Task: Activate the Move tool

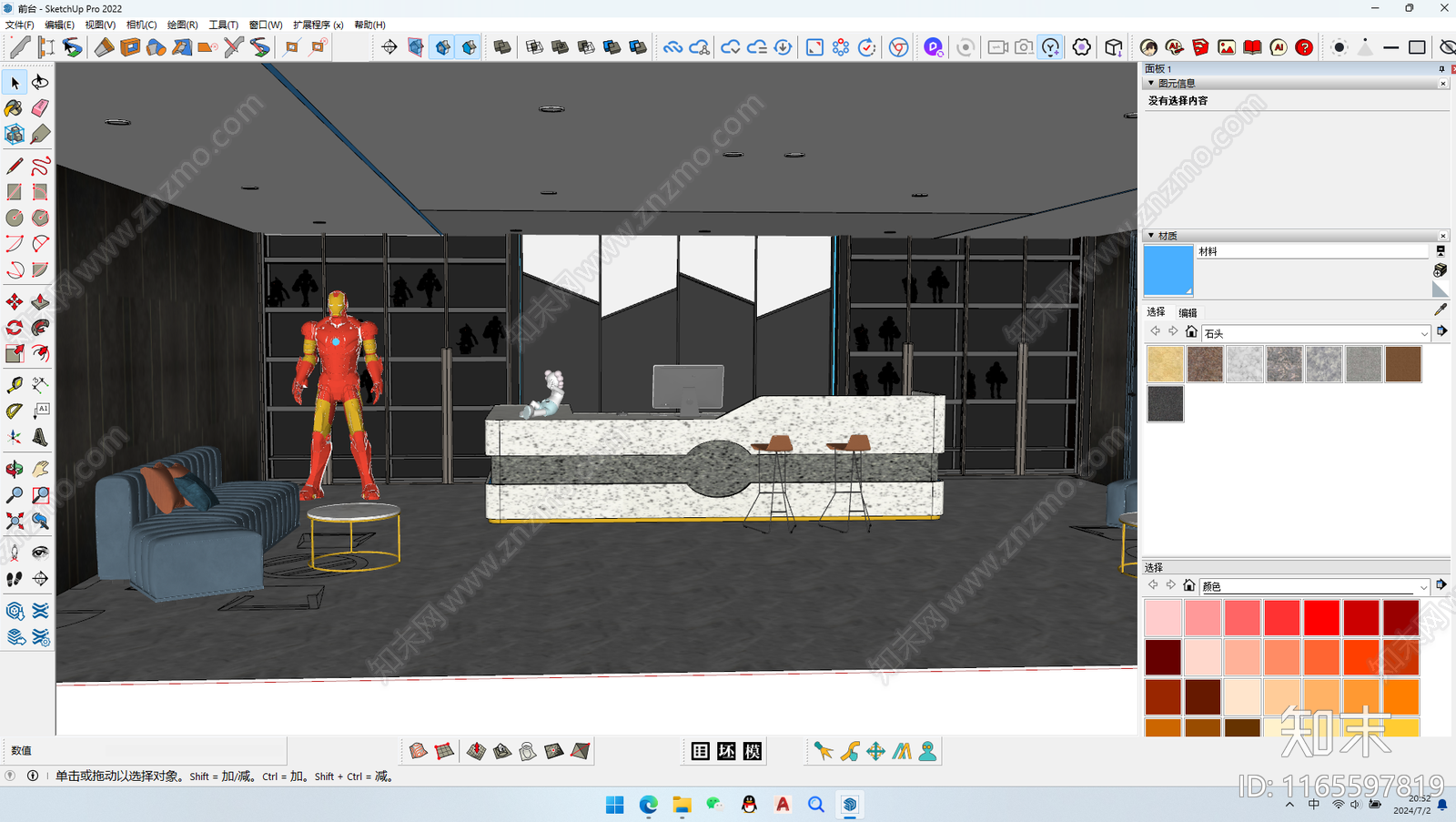Action: [x=15, y=301]
